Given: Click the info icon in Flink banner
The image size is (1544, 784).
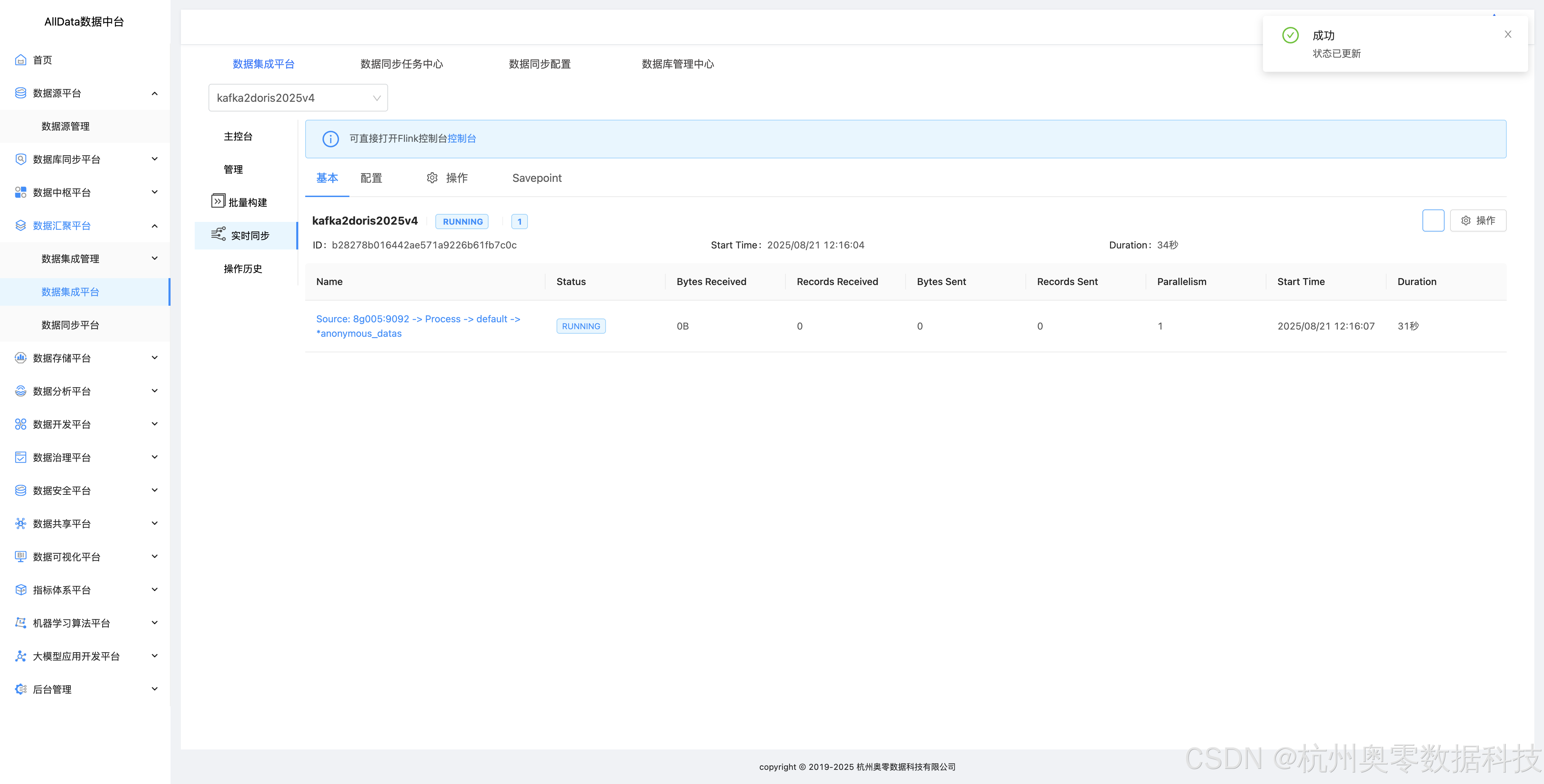Looking at the screenshot, I should coord(330,139).
